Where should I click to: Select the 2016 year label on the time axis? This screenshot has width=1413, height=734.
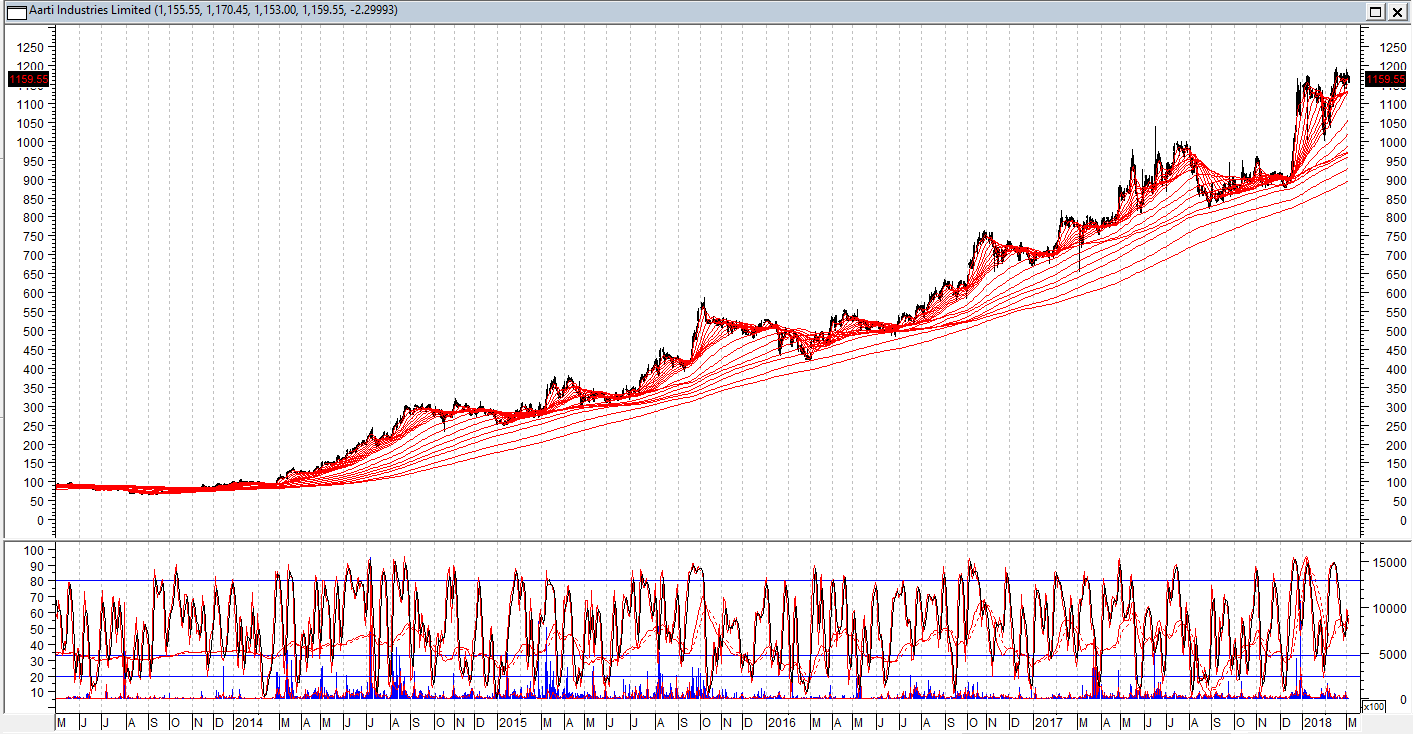point(780,722)
